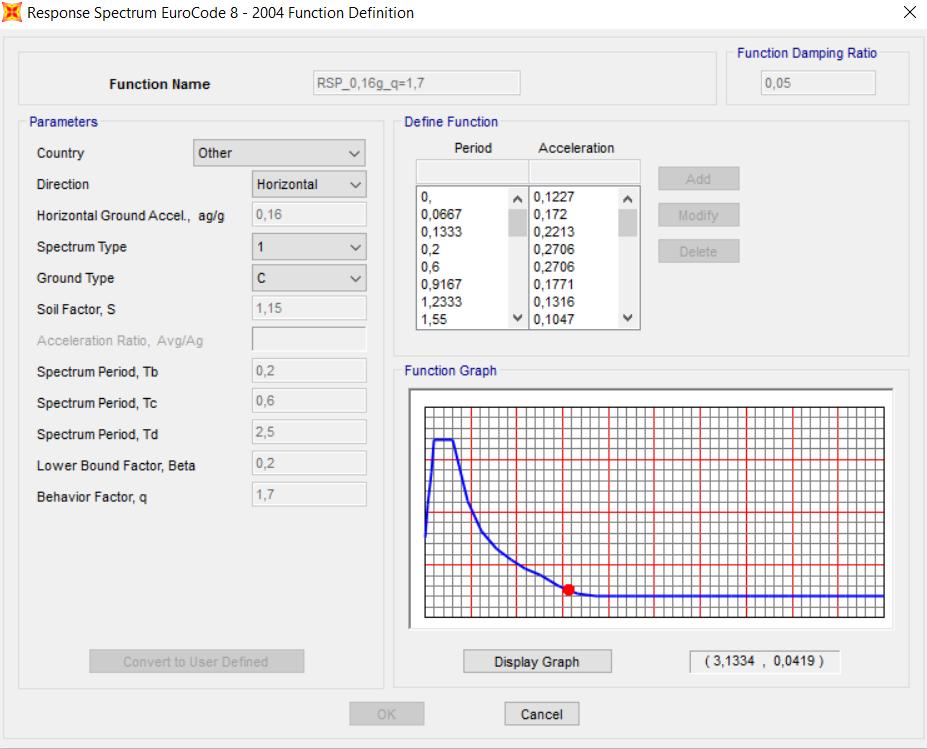The width and height of the screenshot is (927, 749).
Task: Open the Spectrum Type dropdown
Action: 309,247
